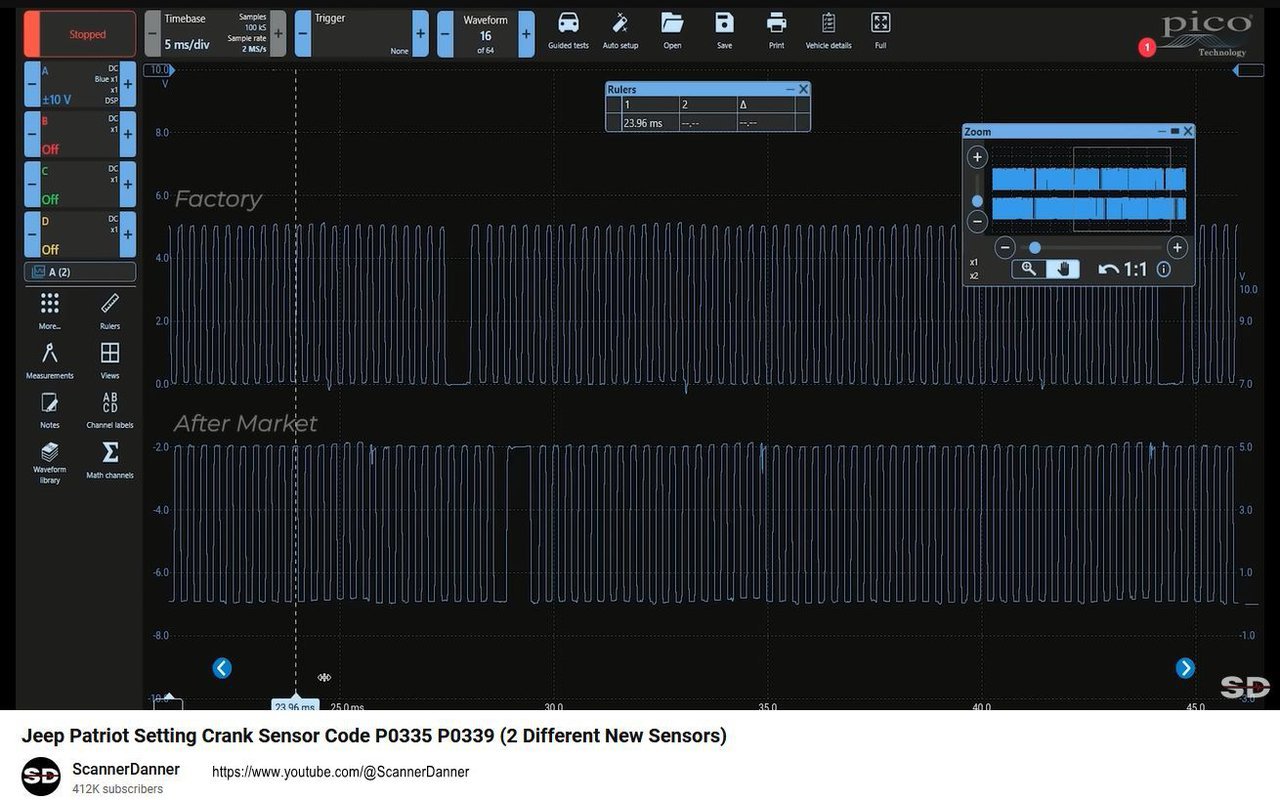Minimize the Rulers panel

coord(790,89)
